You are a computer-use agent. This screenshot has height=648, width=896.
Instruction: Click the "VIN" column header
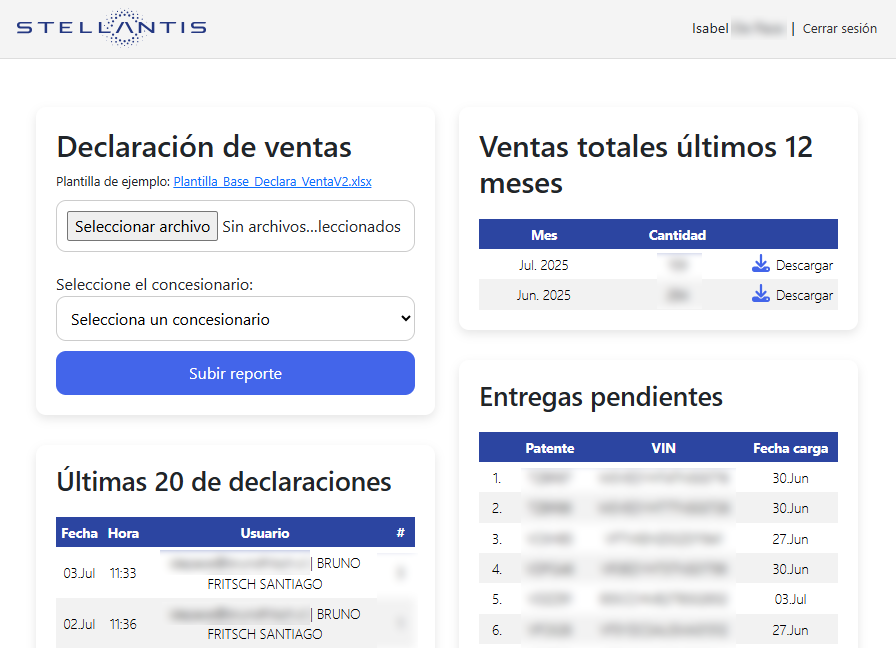[663, 447]
